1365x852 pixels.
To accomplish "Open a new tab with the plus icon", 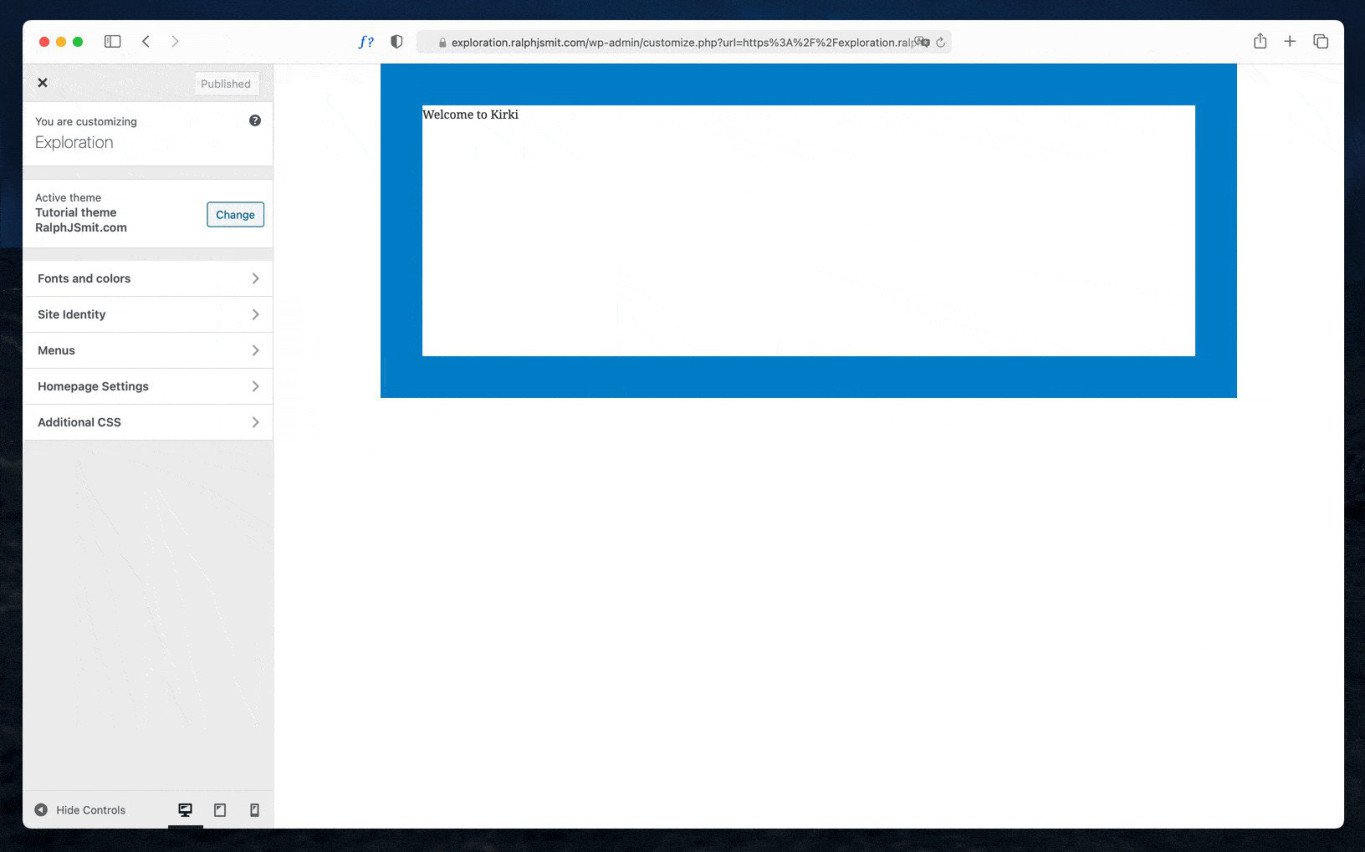I will (1290, 41).
